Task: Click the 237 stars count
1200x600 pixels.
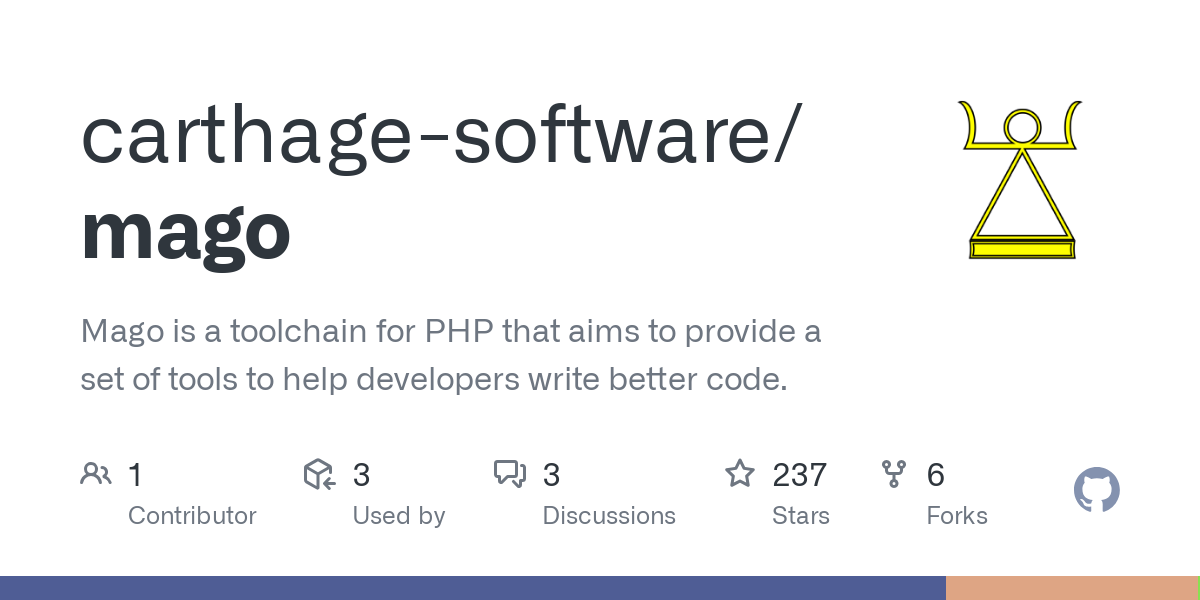Action: pyautogui.click(x=799, y=475)
